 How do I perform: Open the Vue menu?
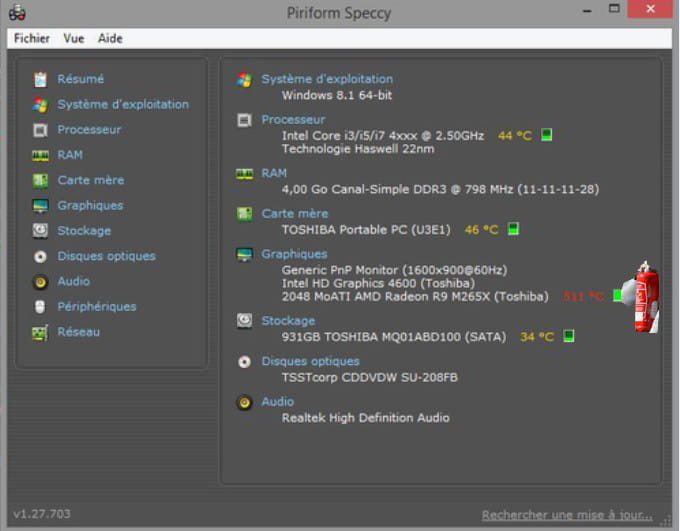(74, 39)
